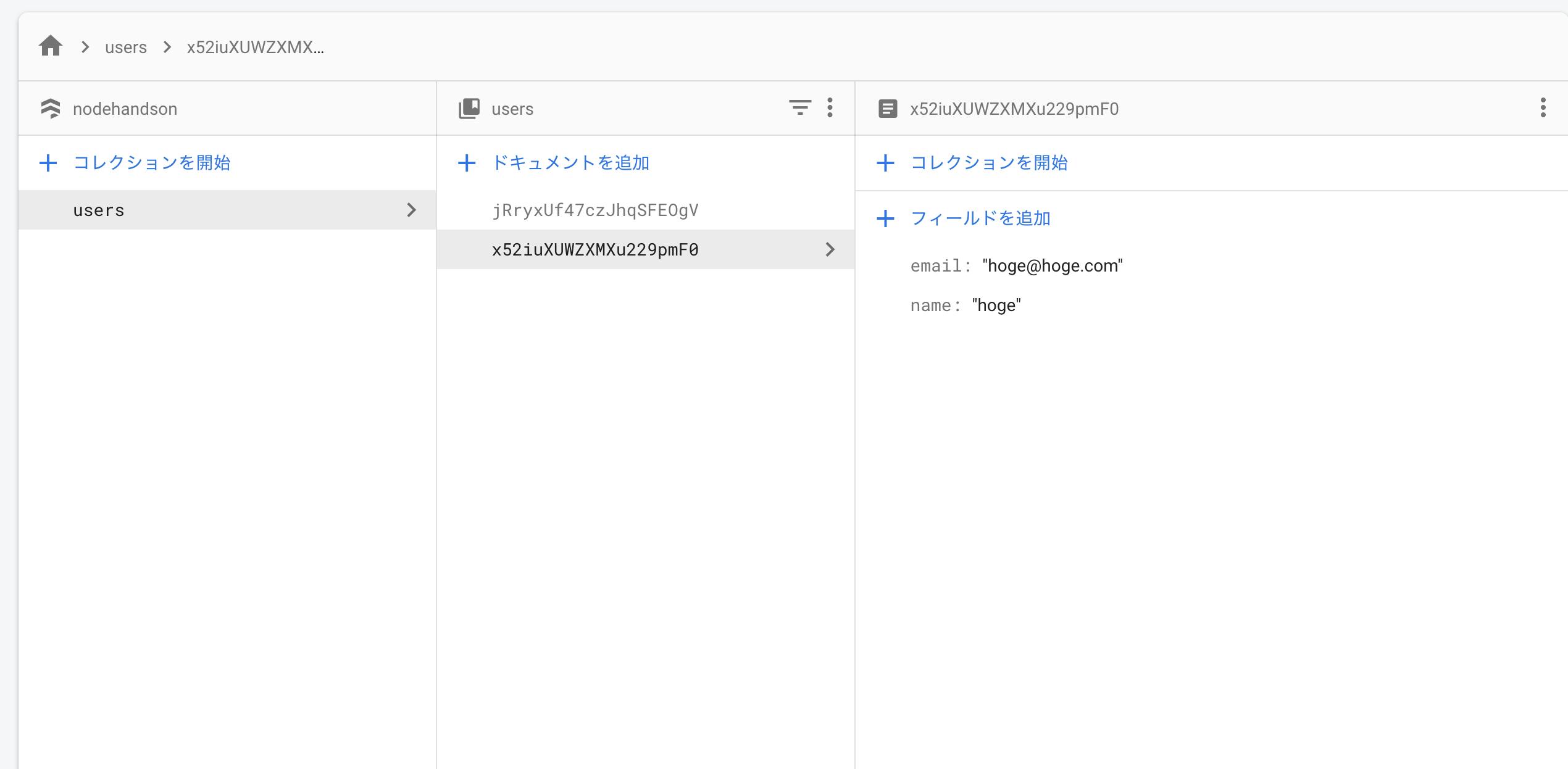Select the name field value hoge
The height and width of the screenshot is (769, 1568).
[x=995, y=305]
